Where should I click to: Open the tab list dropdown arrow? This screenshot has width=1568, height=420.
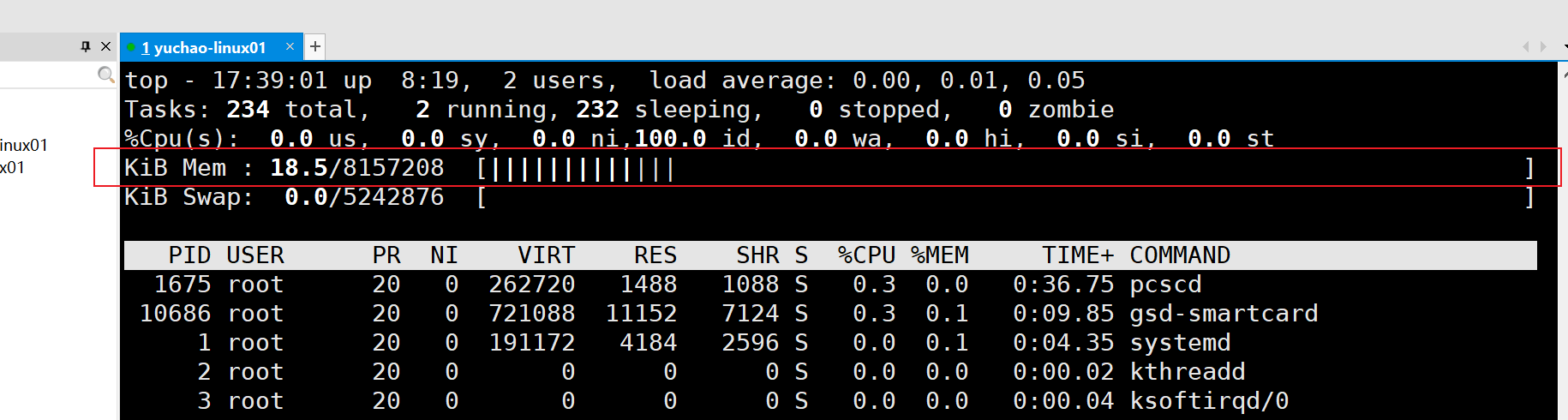pos(1565,47)
